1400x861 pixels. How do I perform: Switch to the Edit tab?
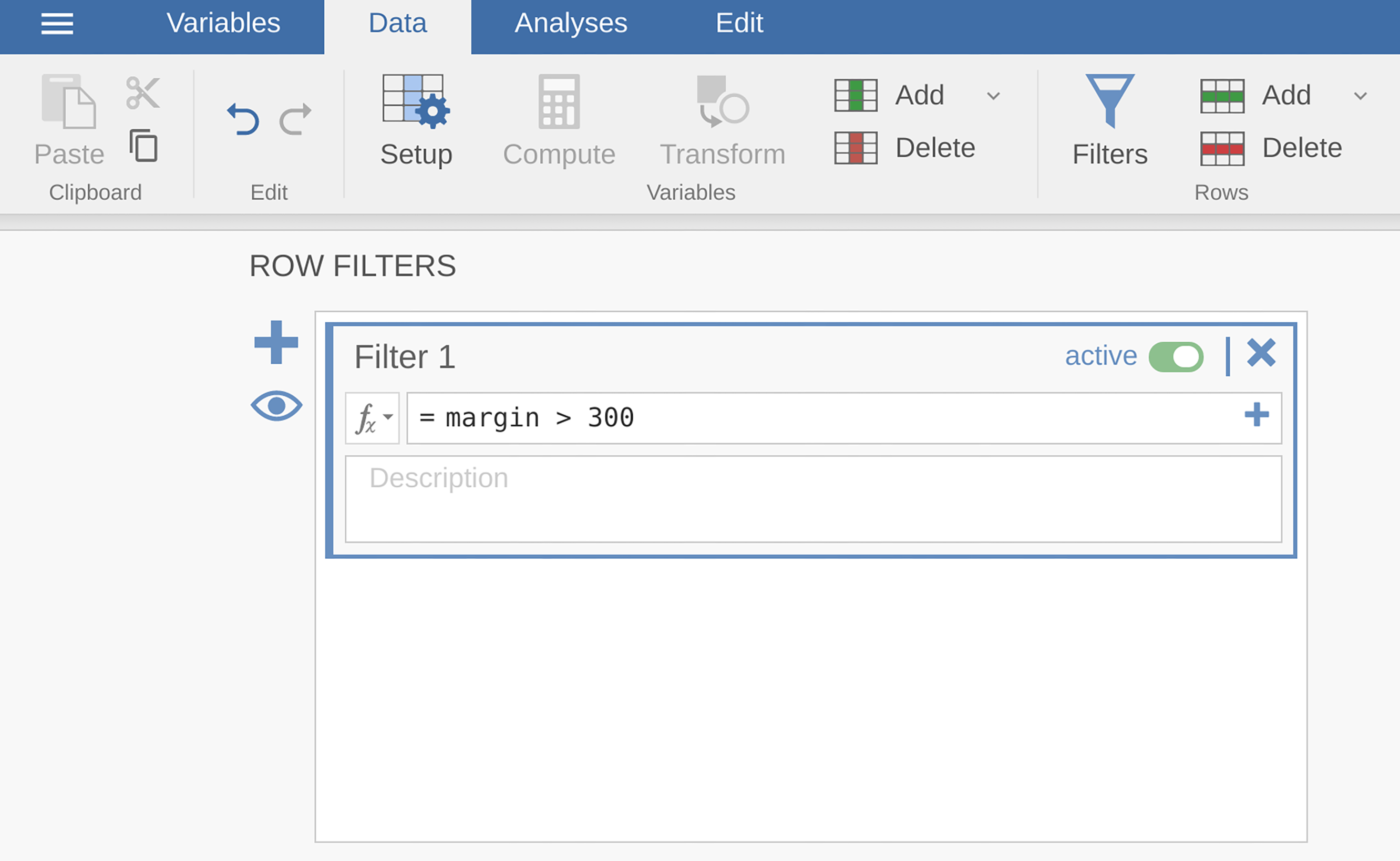[739, 23]
